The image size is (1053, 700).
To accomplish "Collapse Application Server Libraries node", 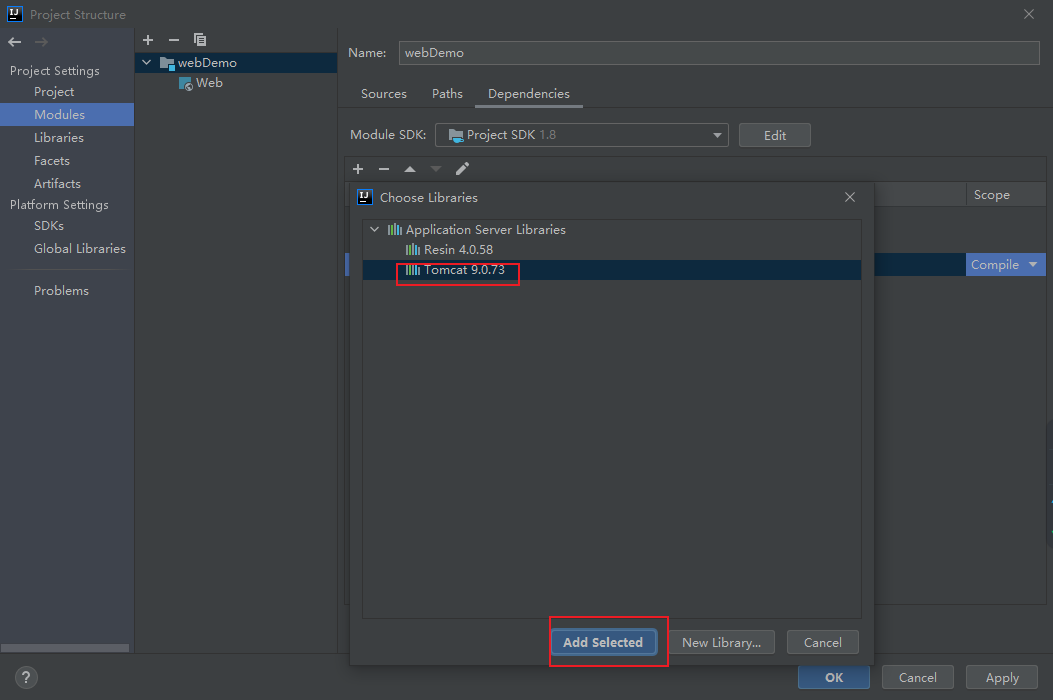I will click(375, 230).
